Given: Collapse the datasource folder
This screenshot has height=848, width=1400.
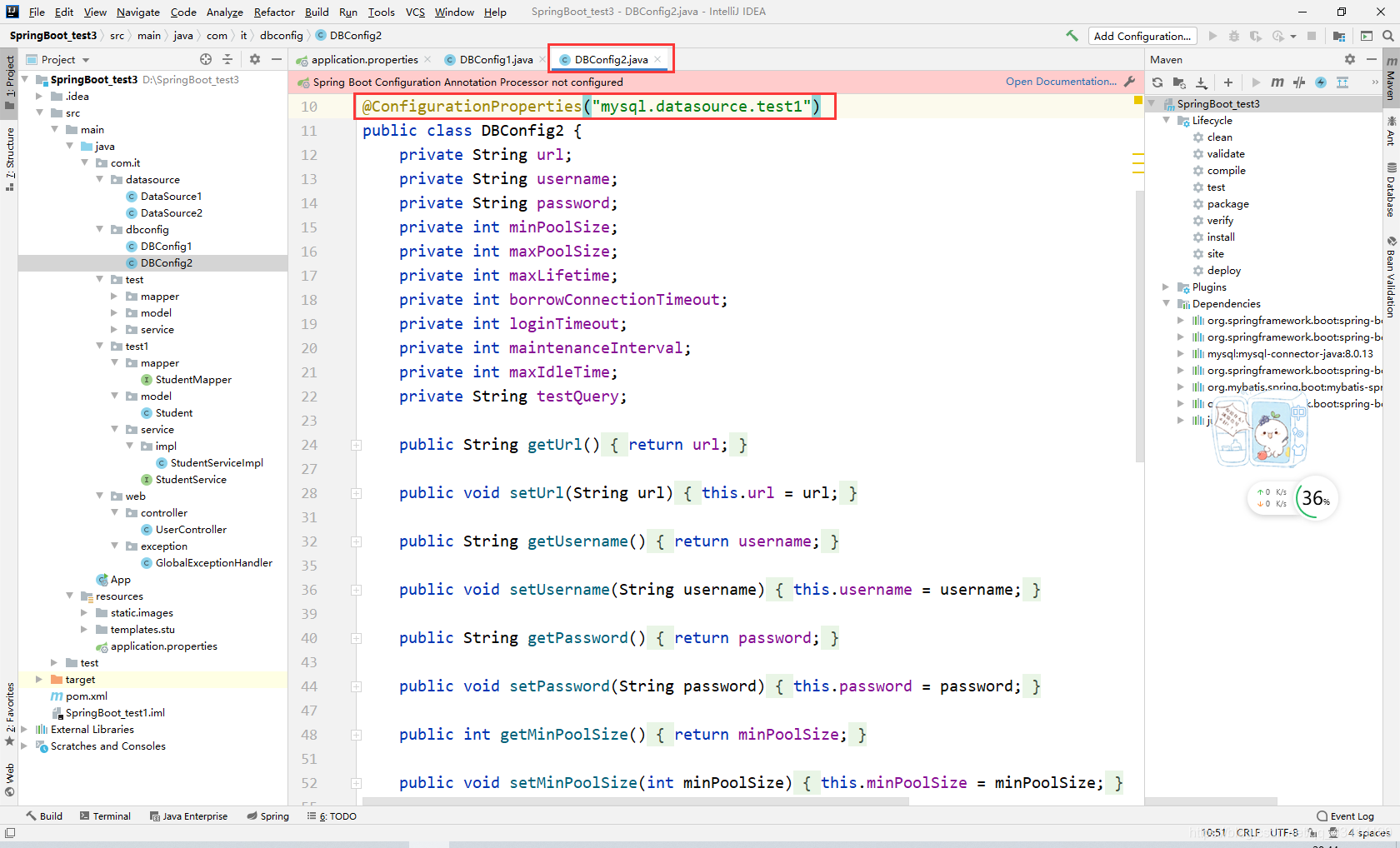Looking at the screenshot, I should [x=100, y=179].
